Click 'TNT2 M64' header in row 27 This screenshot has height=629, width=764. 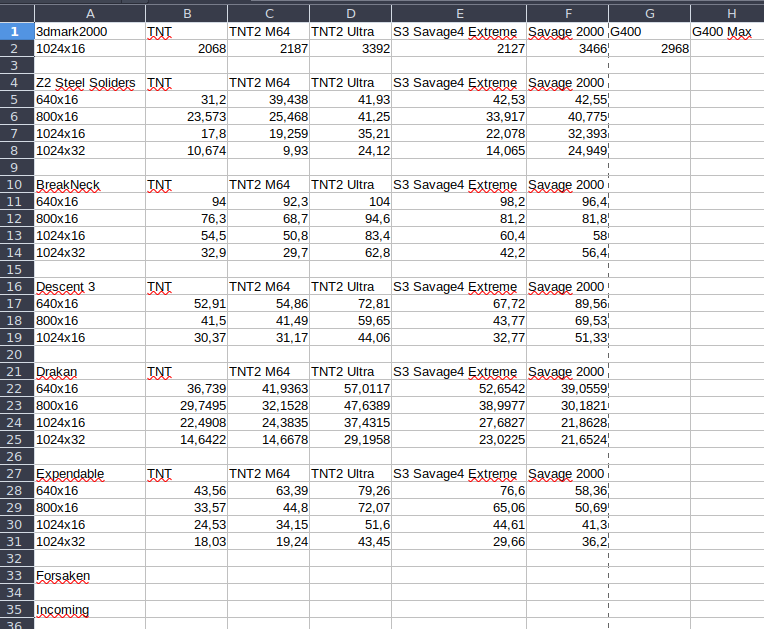tap(268, 474)
